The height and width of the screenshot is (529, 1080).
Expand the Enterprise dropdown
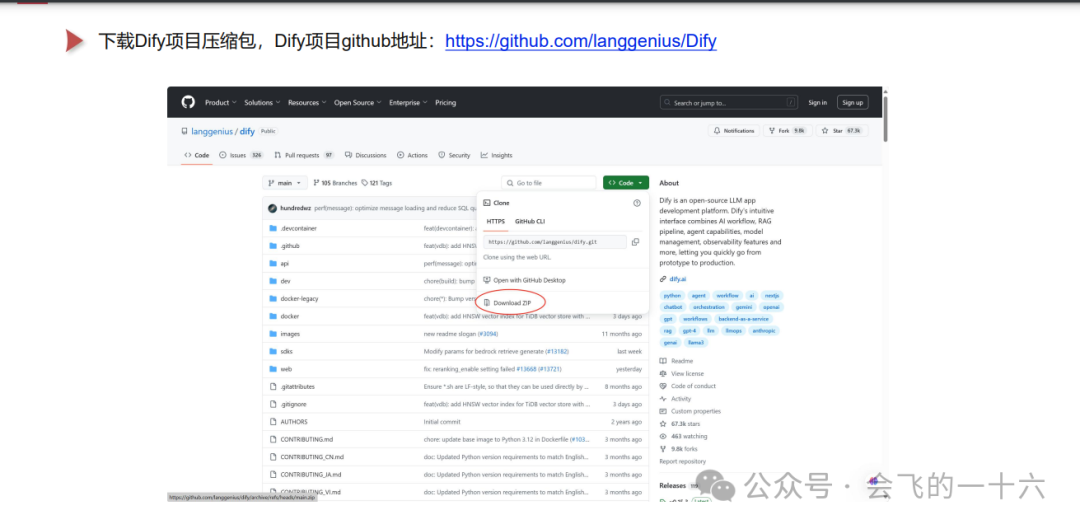click(408, 103)
